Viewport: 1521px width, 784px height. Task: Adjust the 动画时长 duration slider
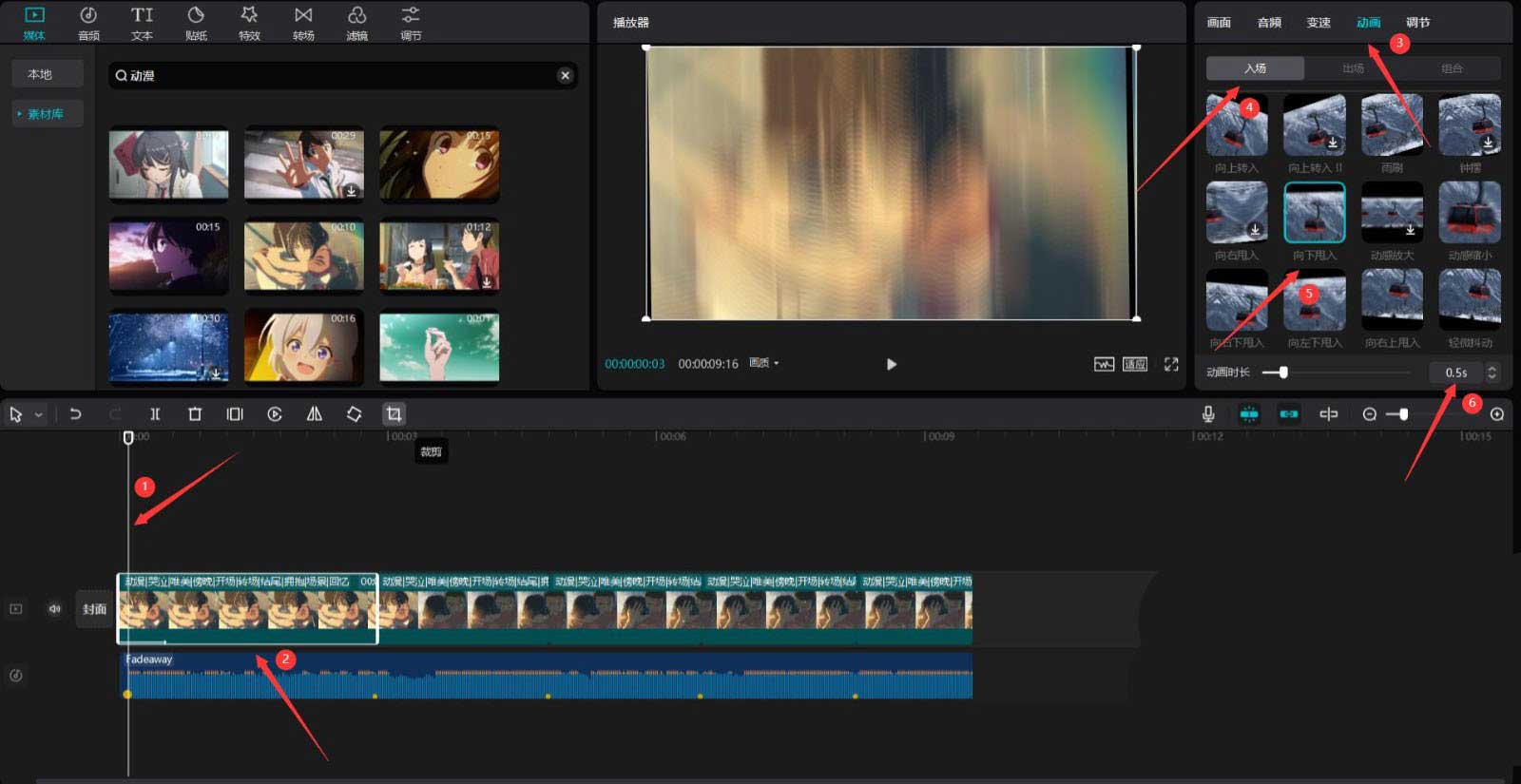[x=1283, y=373]
